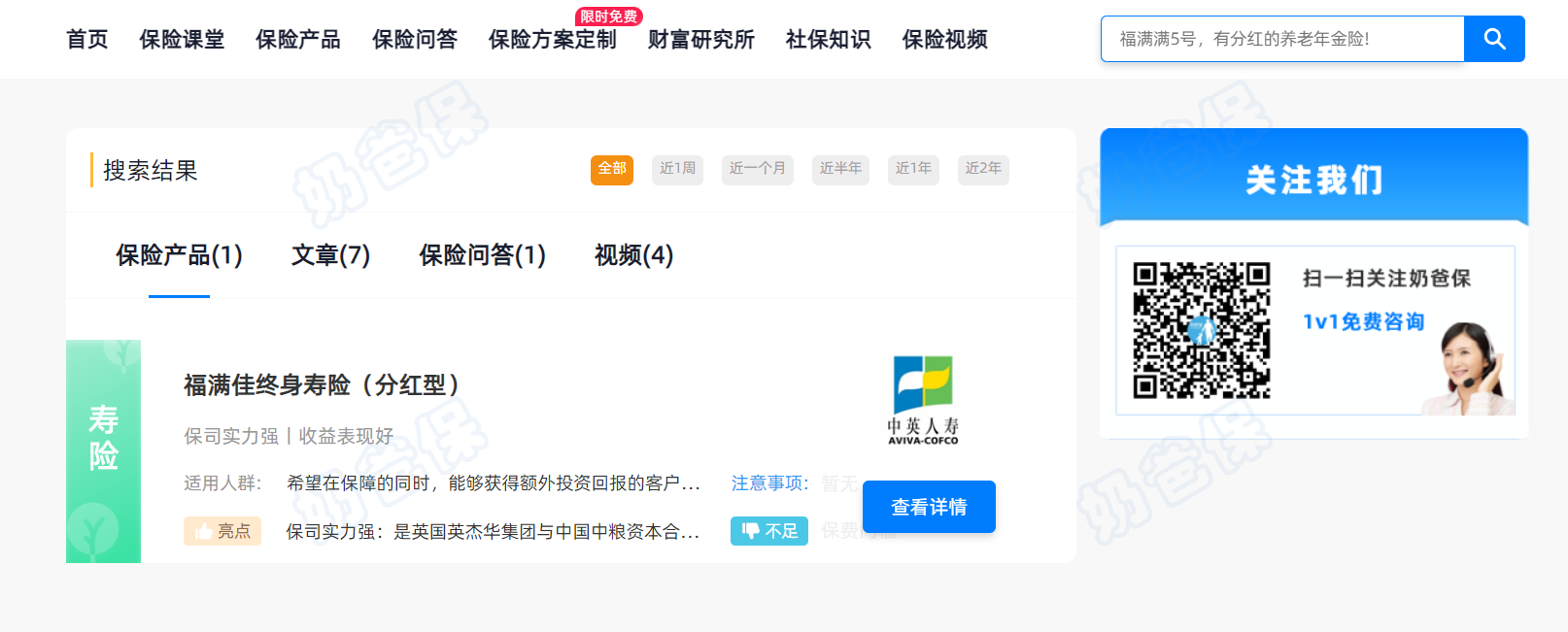Viewport: 1568px width, 632px height.
Task: Click the blue search magnifier button
Action: (1494, 39)
